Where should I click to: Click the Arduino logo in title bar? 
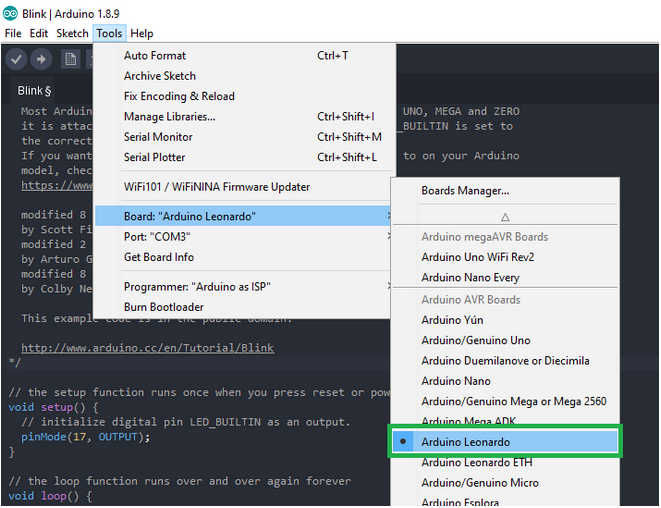10,13
